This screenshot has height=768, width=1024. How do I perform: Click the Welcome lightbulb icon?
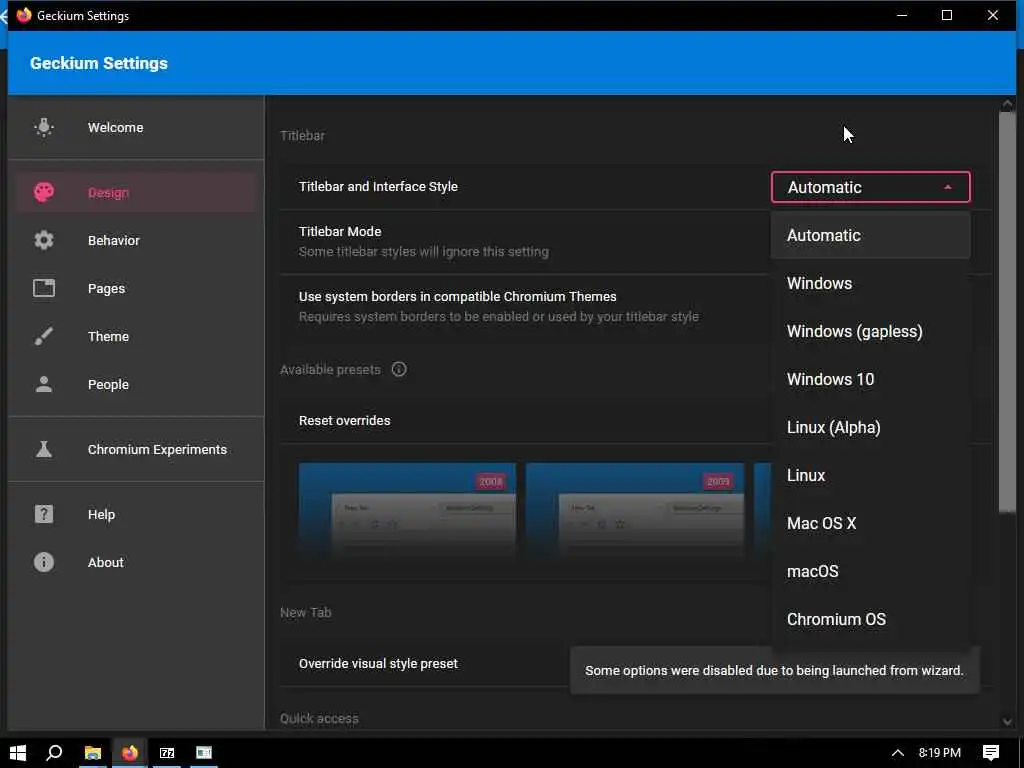click(x=44, y=127)
